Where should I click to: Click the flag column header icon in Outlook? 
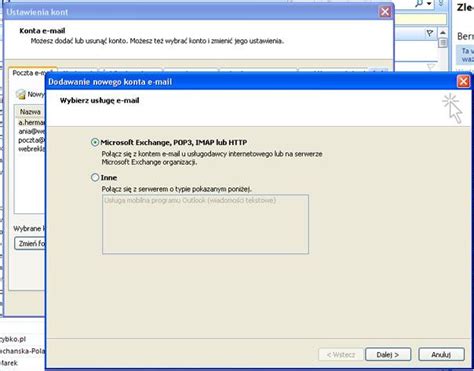[x=430, y=33]
